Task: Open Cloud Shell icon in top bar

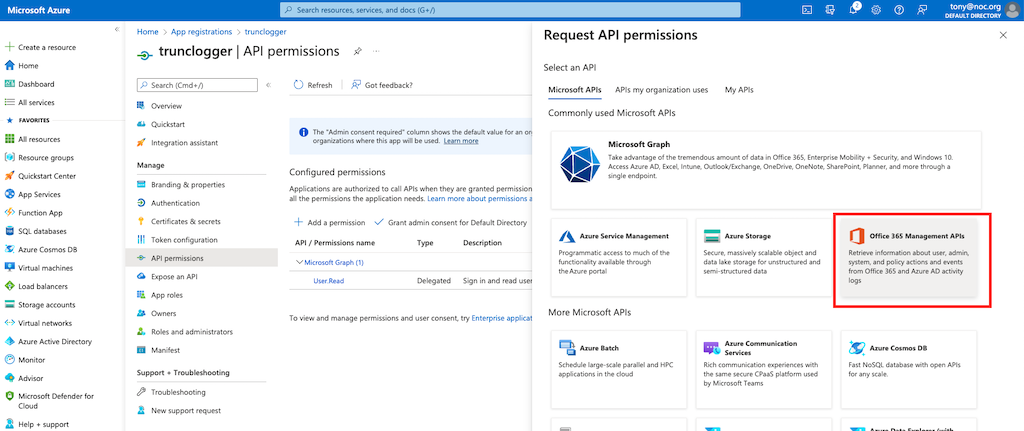Action: tap(807, 10)
